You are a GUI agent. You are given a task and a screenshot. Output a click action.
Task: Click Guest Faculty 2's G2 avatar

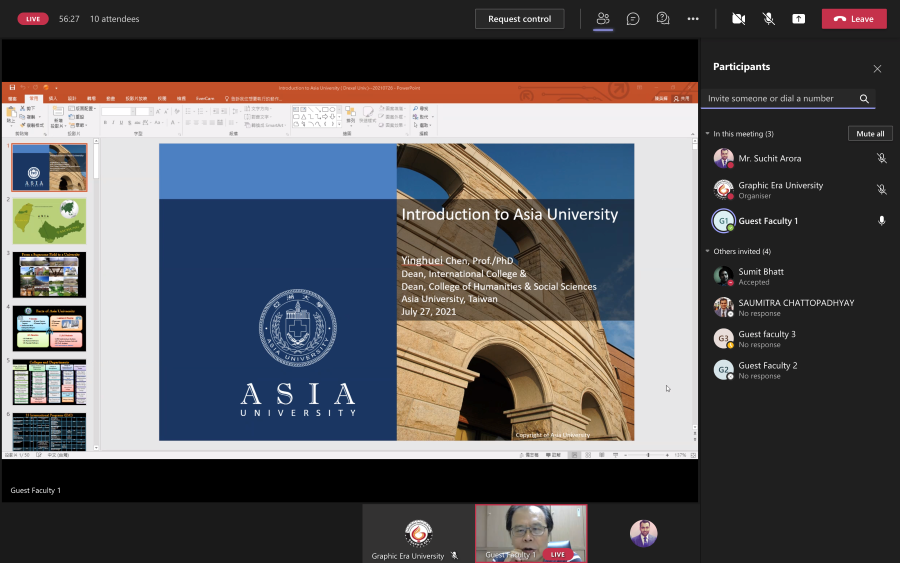[723, 370]
